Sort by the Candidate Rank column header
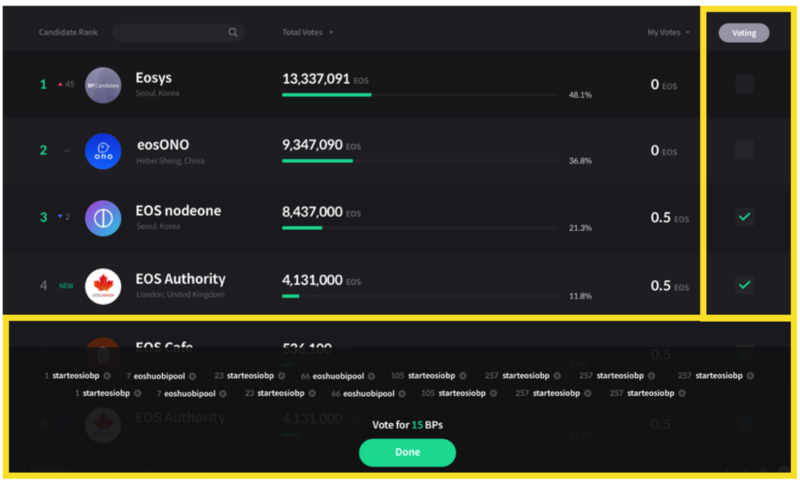Screen dimensions: 800x483 tap(68, 33)
